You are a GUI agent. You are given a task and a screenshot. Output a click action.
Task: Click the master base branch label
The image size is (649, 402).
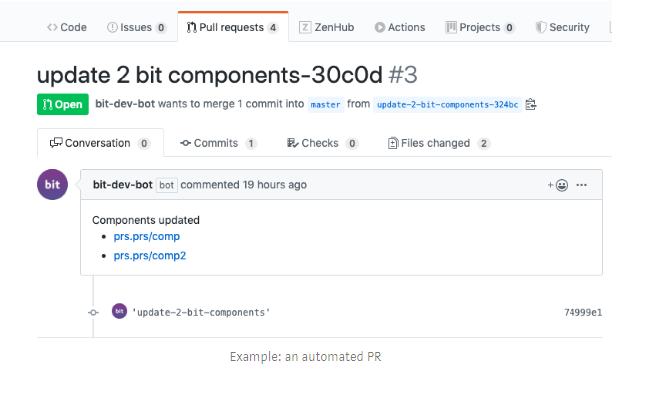tap(326, 104)
